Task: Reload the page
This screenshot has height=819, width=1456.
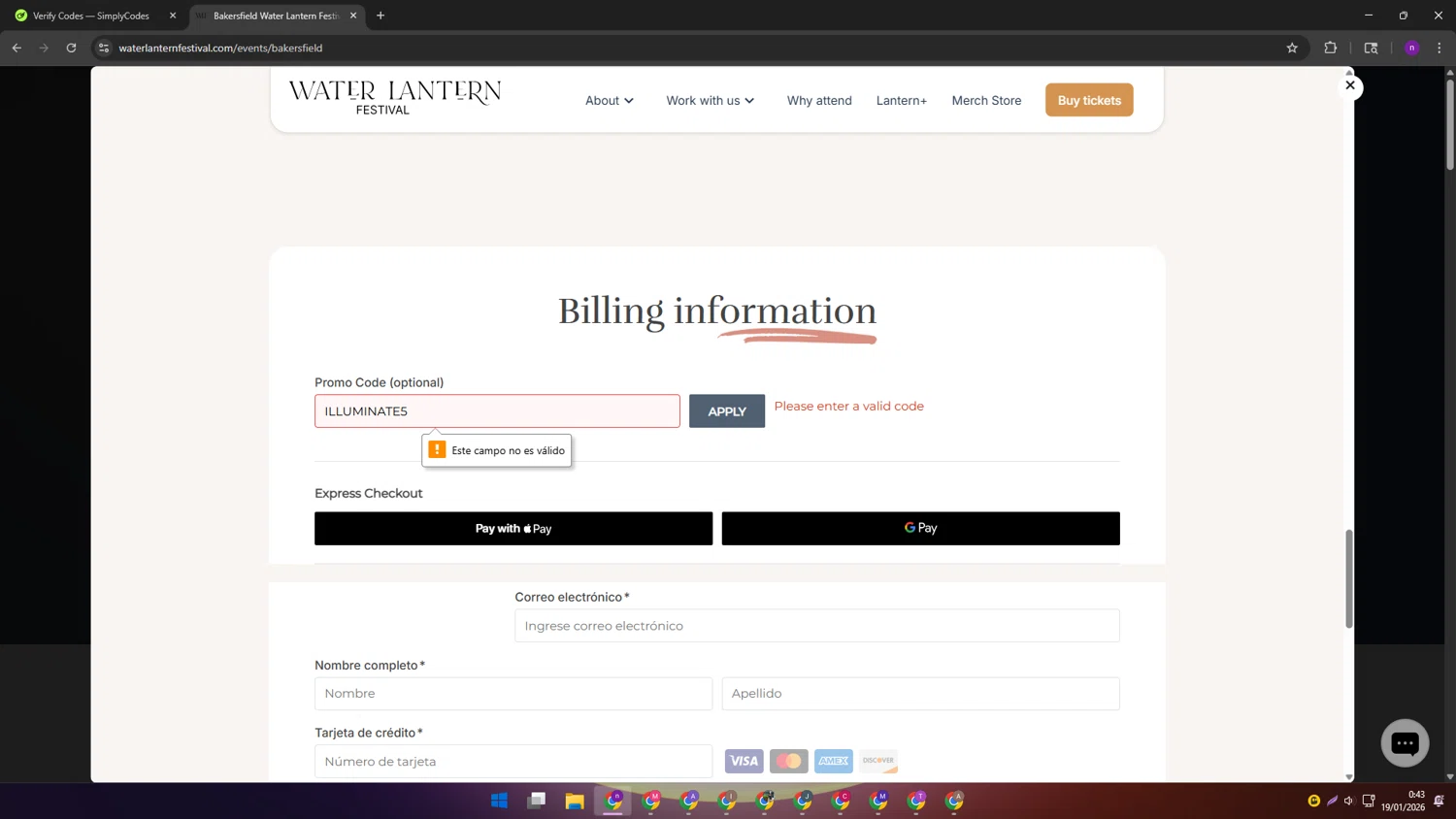Action: 71,48
